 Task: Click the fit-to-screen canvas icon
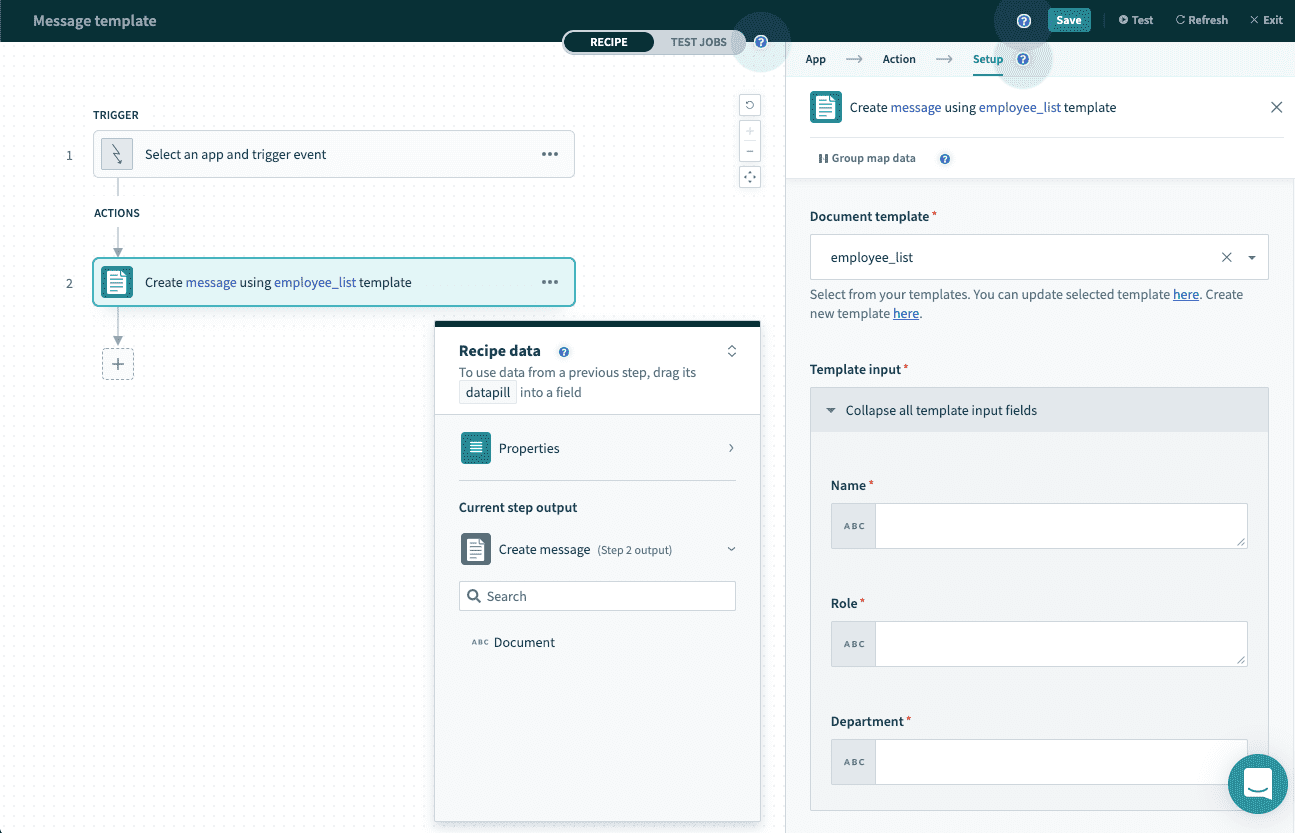click(749, 177)
